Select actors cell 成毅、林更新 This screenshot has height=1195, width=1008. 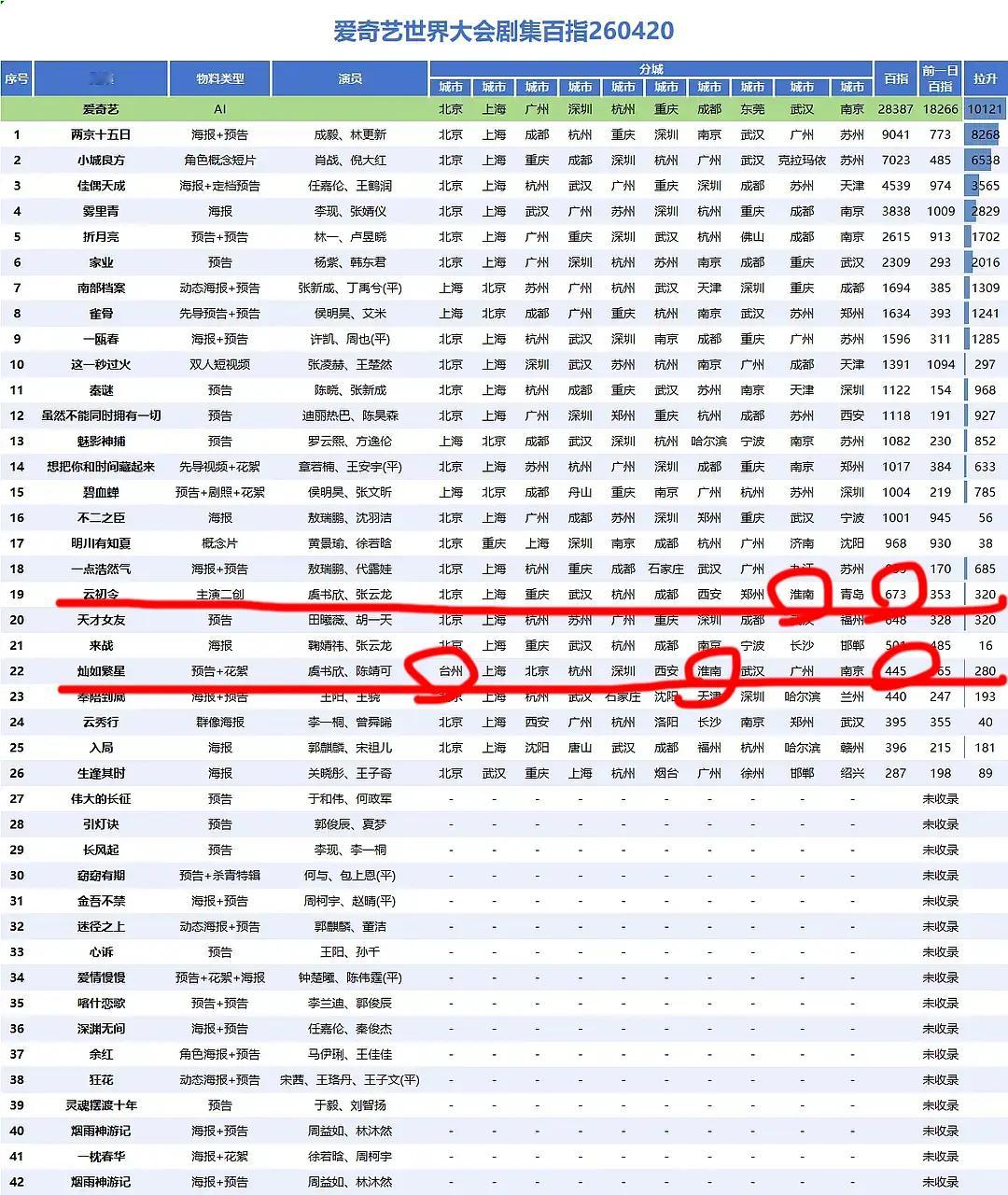point(350,134)
